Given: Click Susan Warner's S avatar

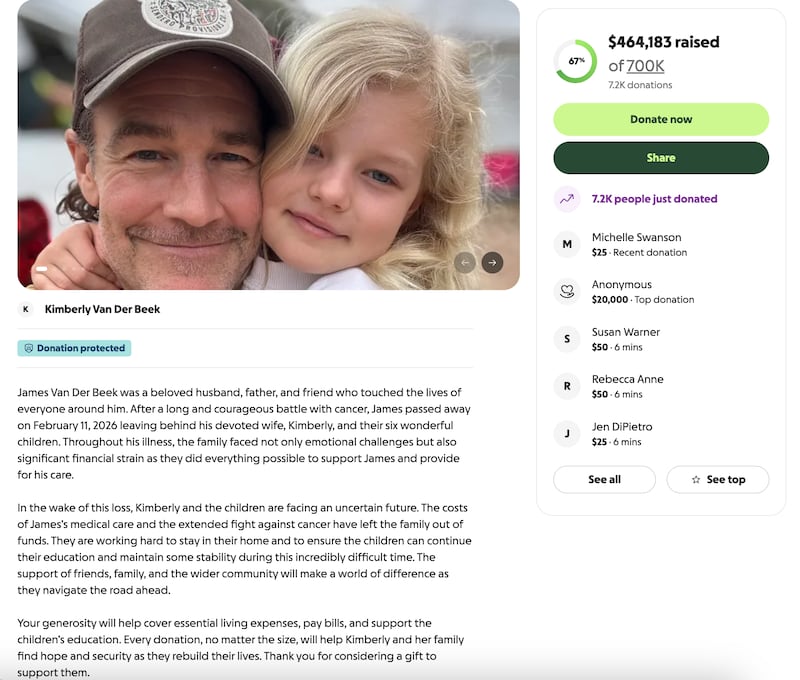Looking at the screenshot, I should [x=567, y=339].
